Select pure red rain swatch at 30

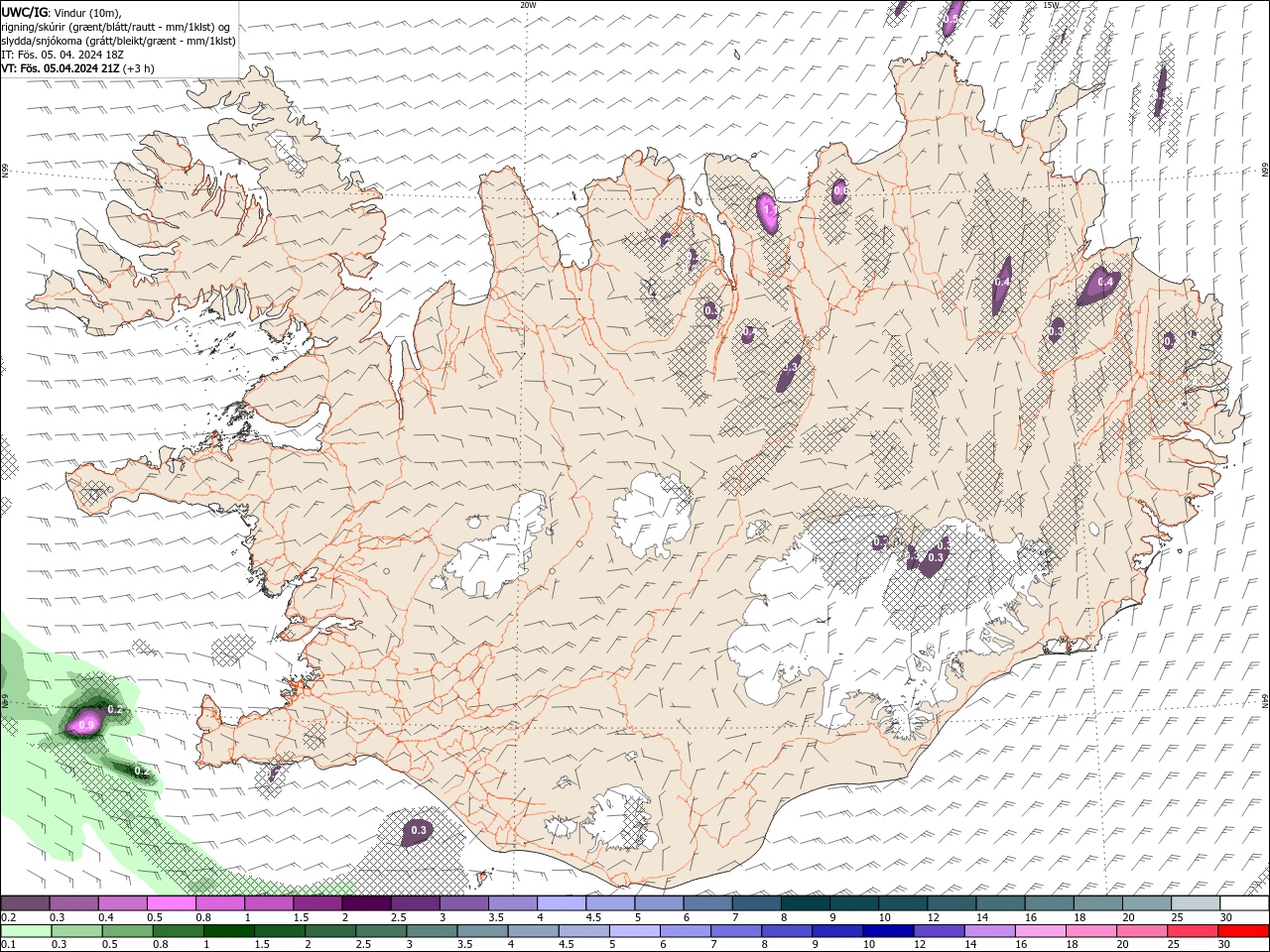(1243, 930)
